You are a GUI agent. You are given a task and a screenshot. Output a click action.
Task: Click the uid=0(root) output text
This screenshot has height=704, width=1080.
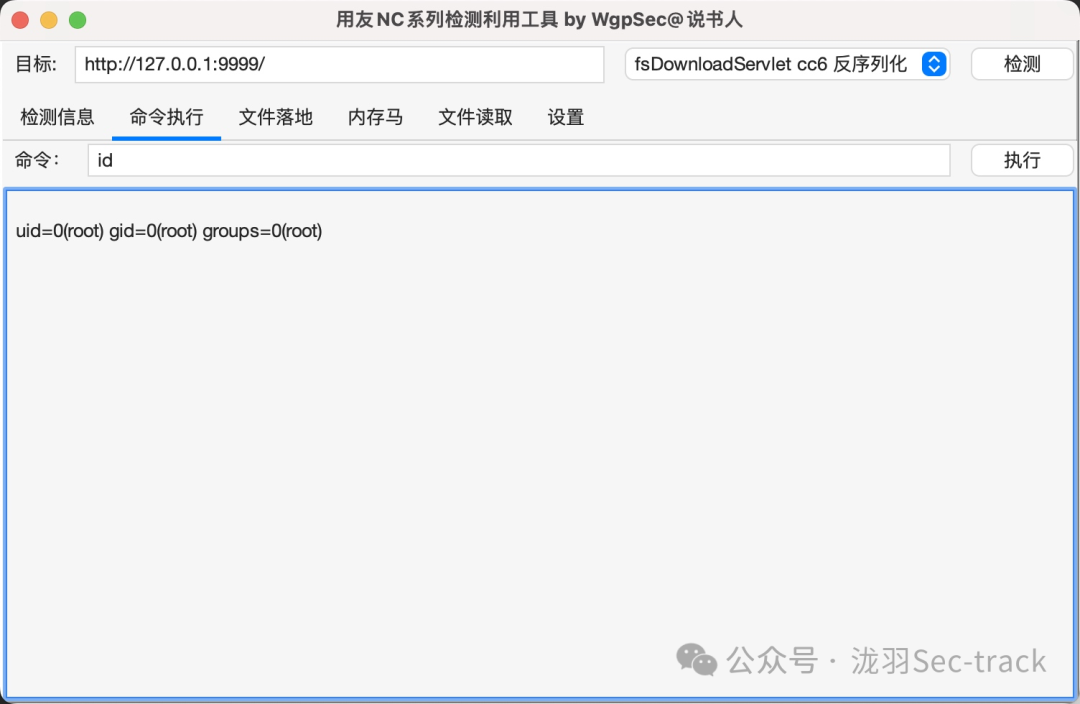169,231
